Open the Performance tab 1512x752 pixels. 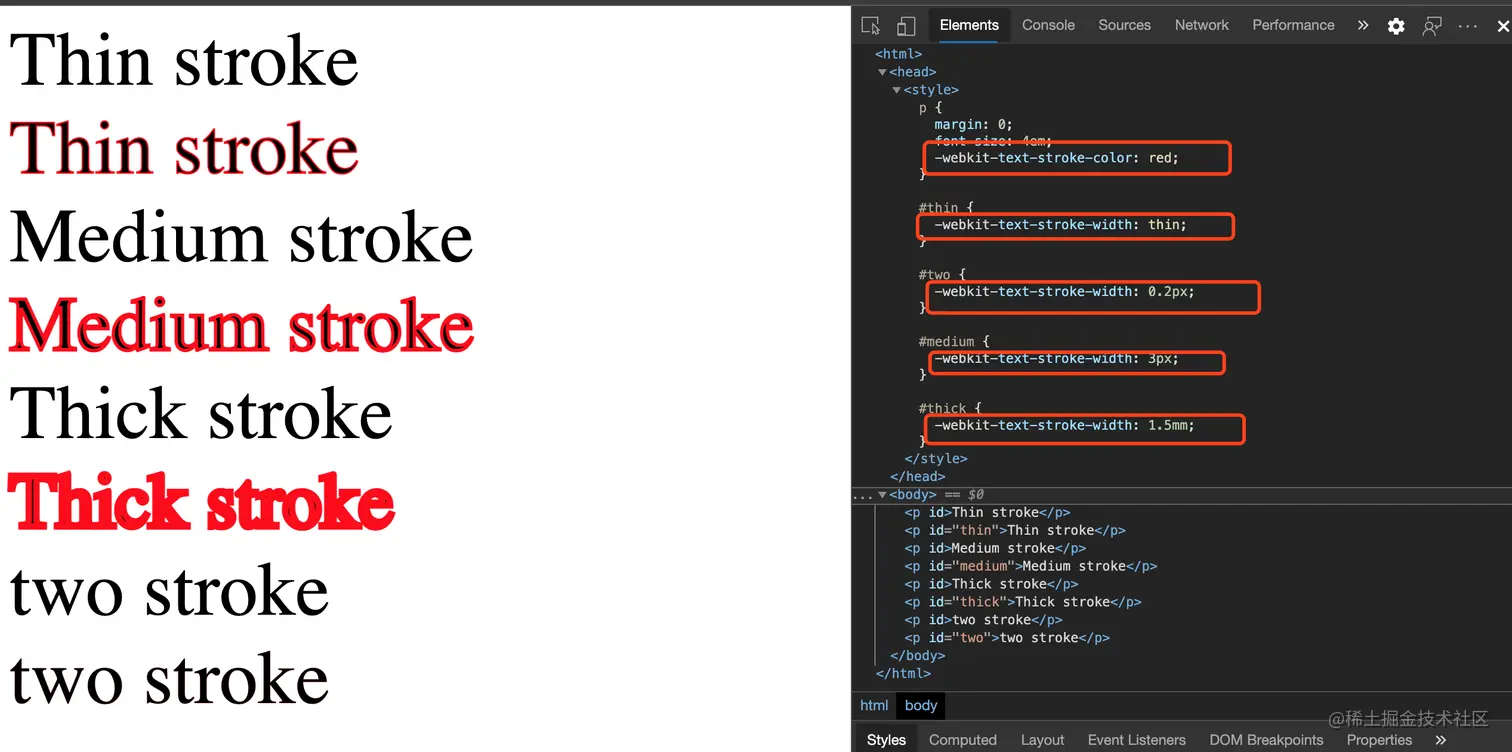(1293, 25)
